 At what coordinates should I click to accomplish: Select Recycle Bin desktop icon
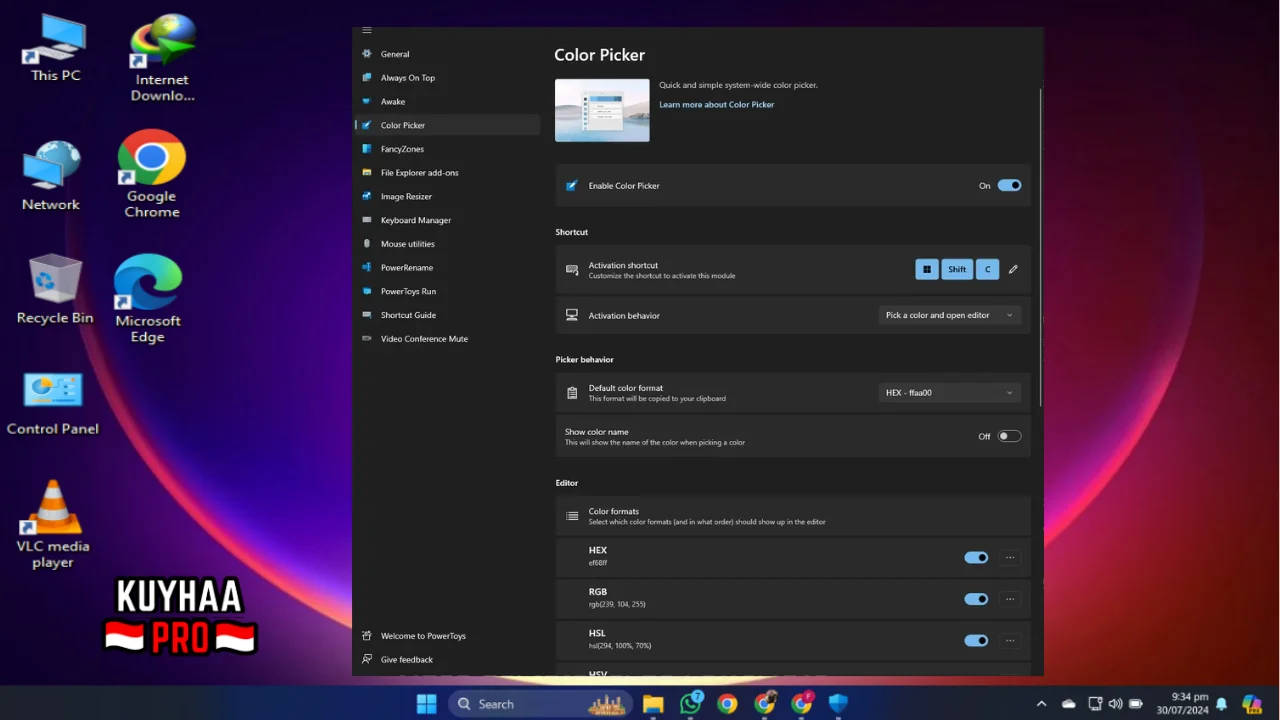pos(55,289)
